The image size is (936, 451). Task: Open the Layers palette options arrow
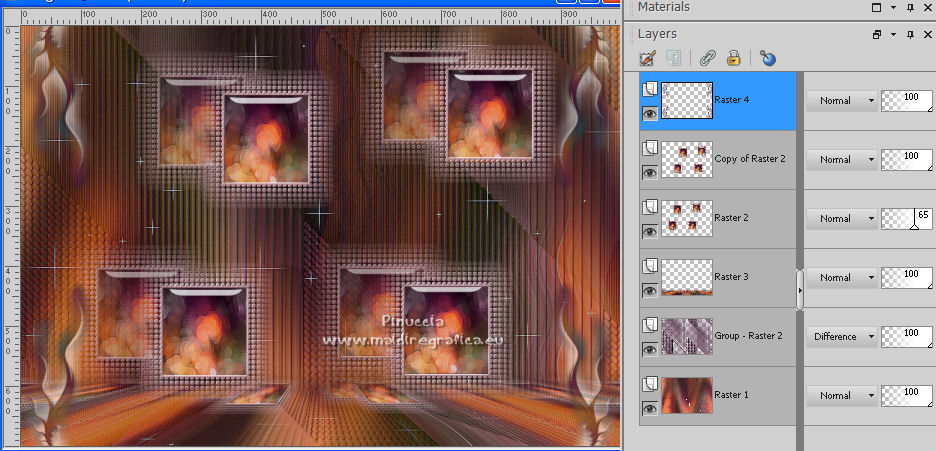(x=894, y=35)
